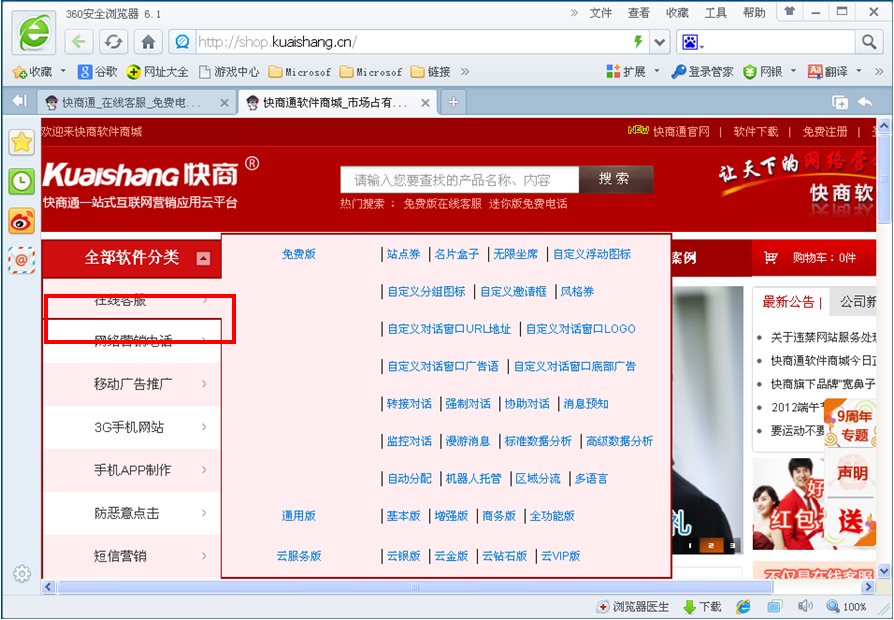This screenshot has width=894, height=620.
Task: Open the browser home page icon
Action: (148, 42)
